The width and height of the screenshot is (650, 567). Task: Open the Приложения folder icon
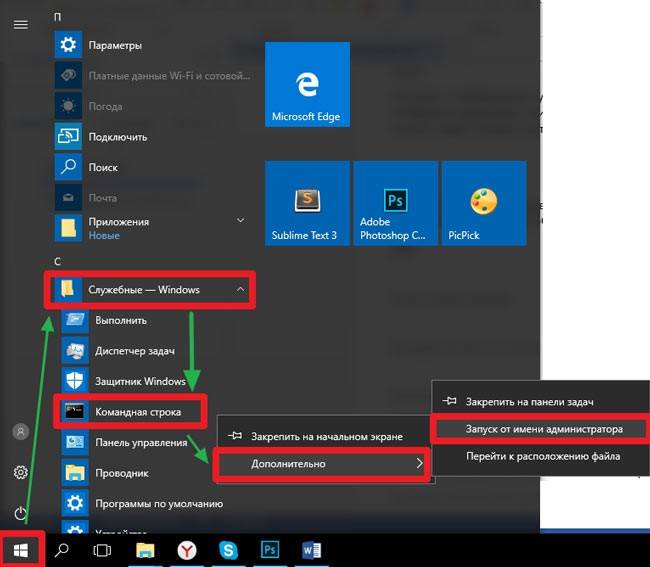68,228
